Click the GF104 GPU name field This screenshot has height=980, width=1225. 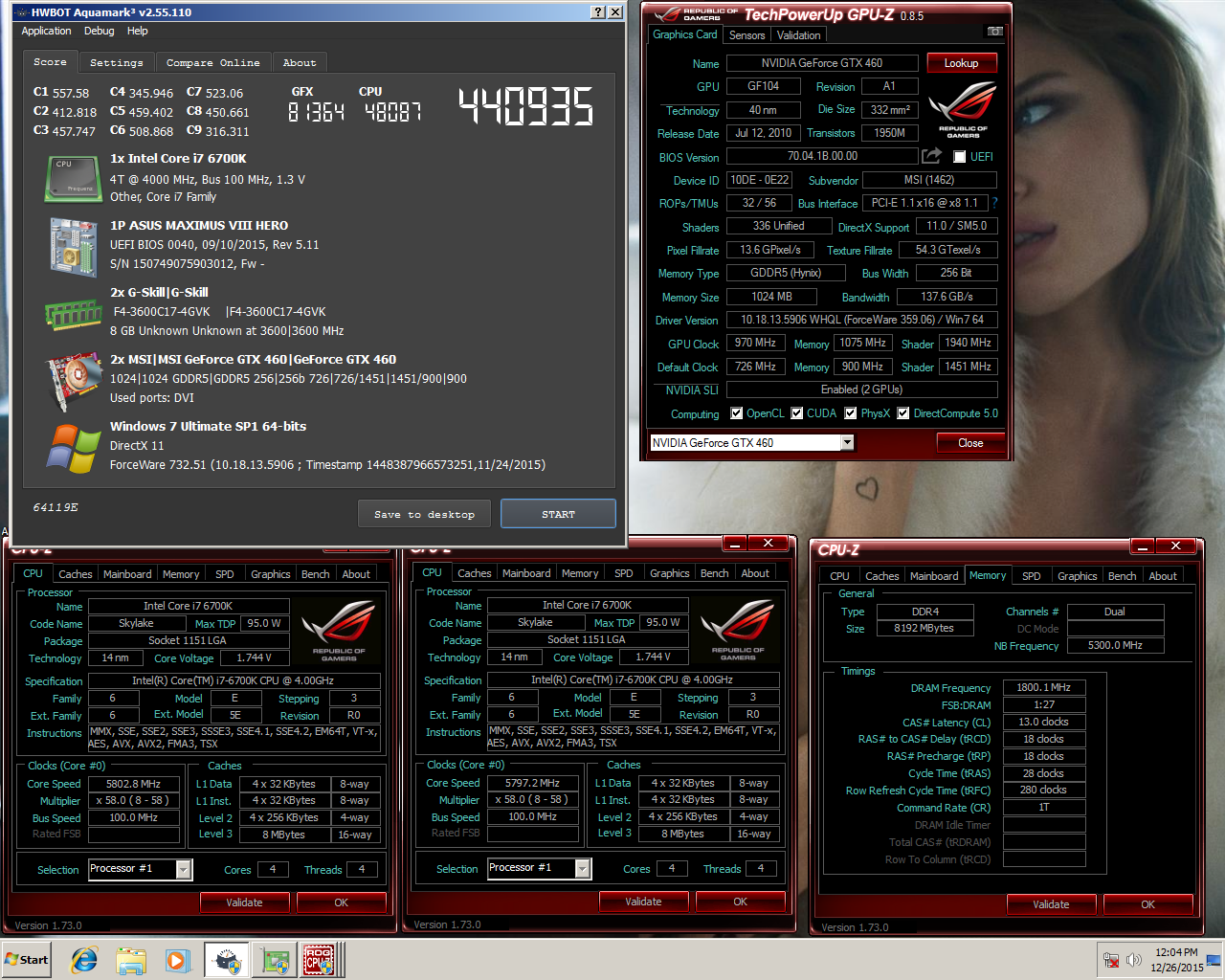tap(763, 86)
